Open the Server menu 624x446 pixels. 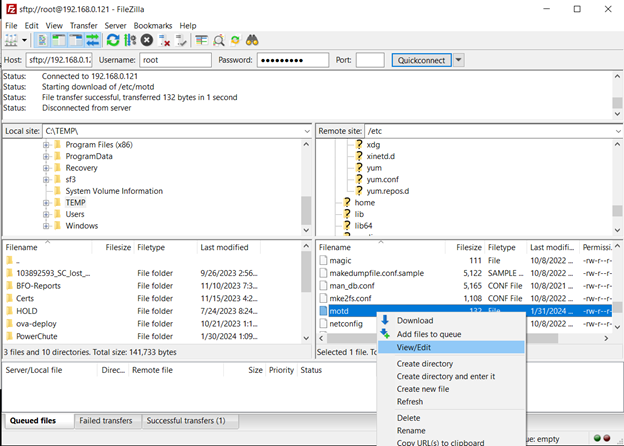115,25
